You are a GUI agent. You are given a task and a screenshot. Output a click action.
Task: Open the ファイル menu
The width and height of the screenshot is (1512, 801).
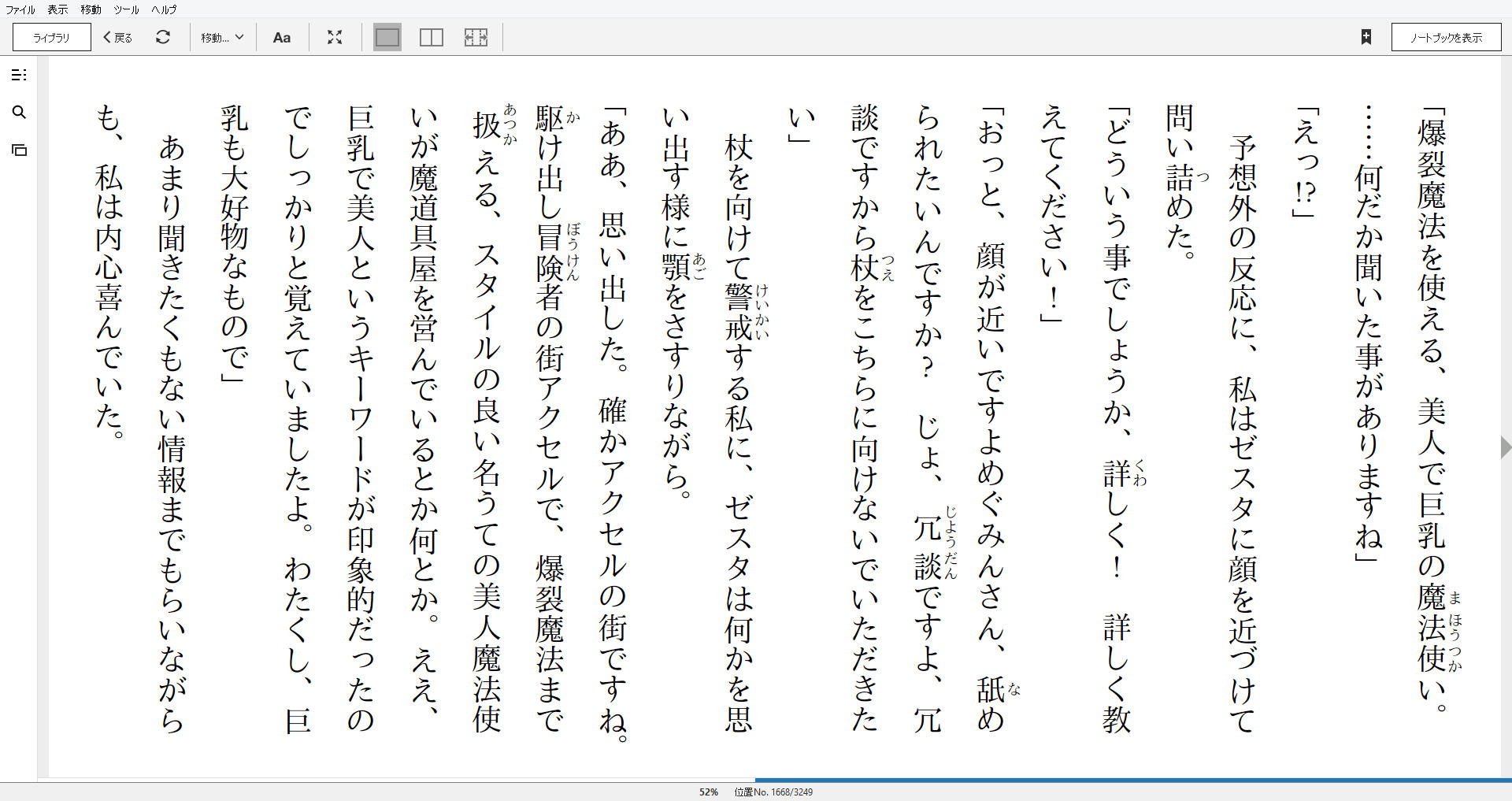[x=20, y=9]
